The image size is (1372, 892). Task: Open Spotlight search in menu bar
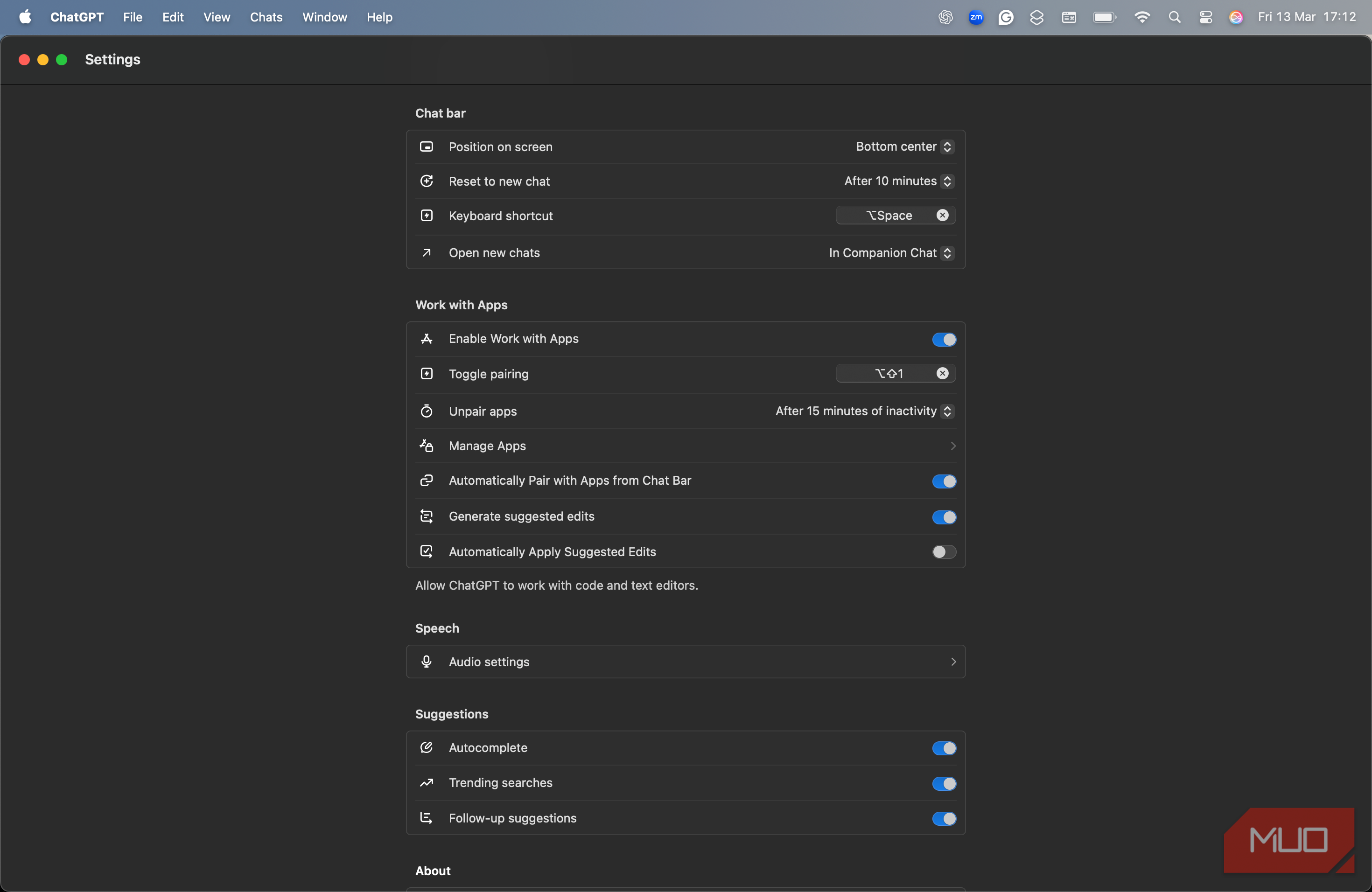[x=1174, y=17]
